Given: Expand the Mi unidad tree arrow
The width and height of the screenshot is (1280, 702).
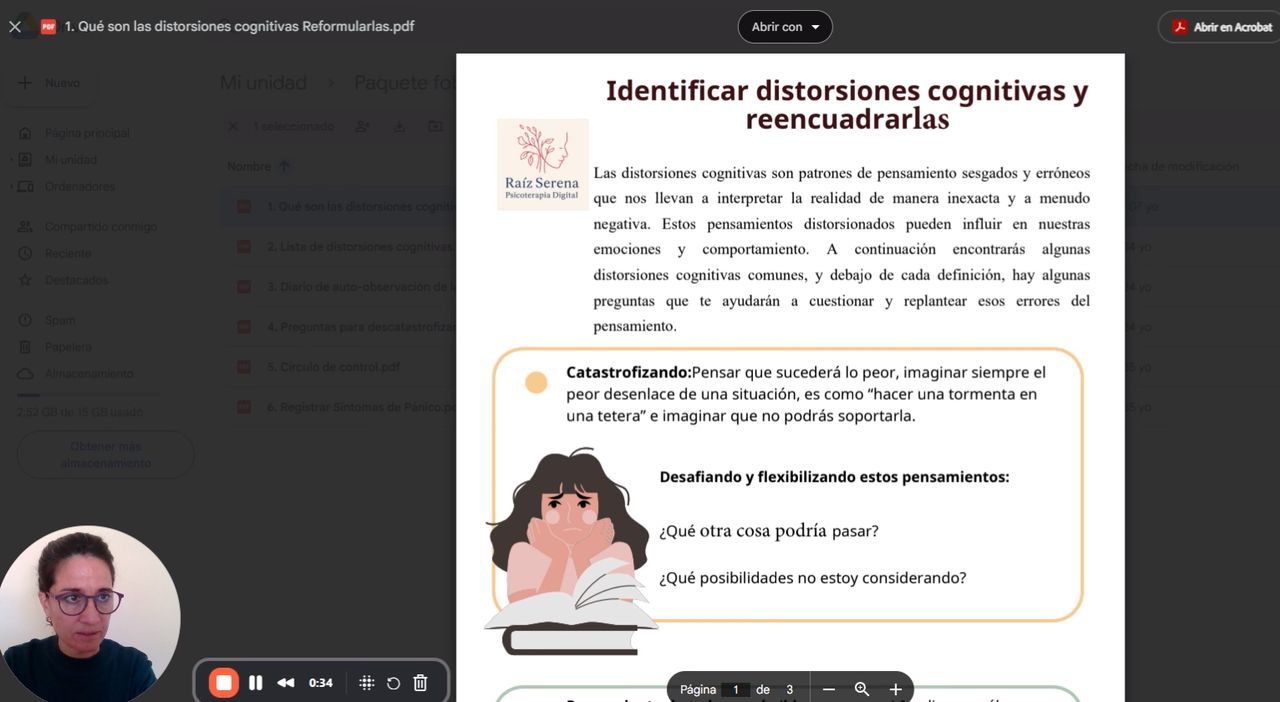Looking at the screenshot, I should click(12, 160).
